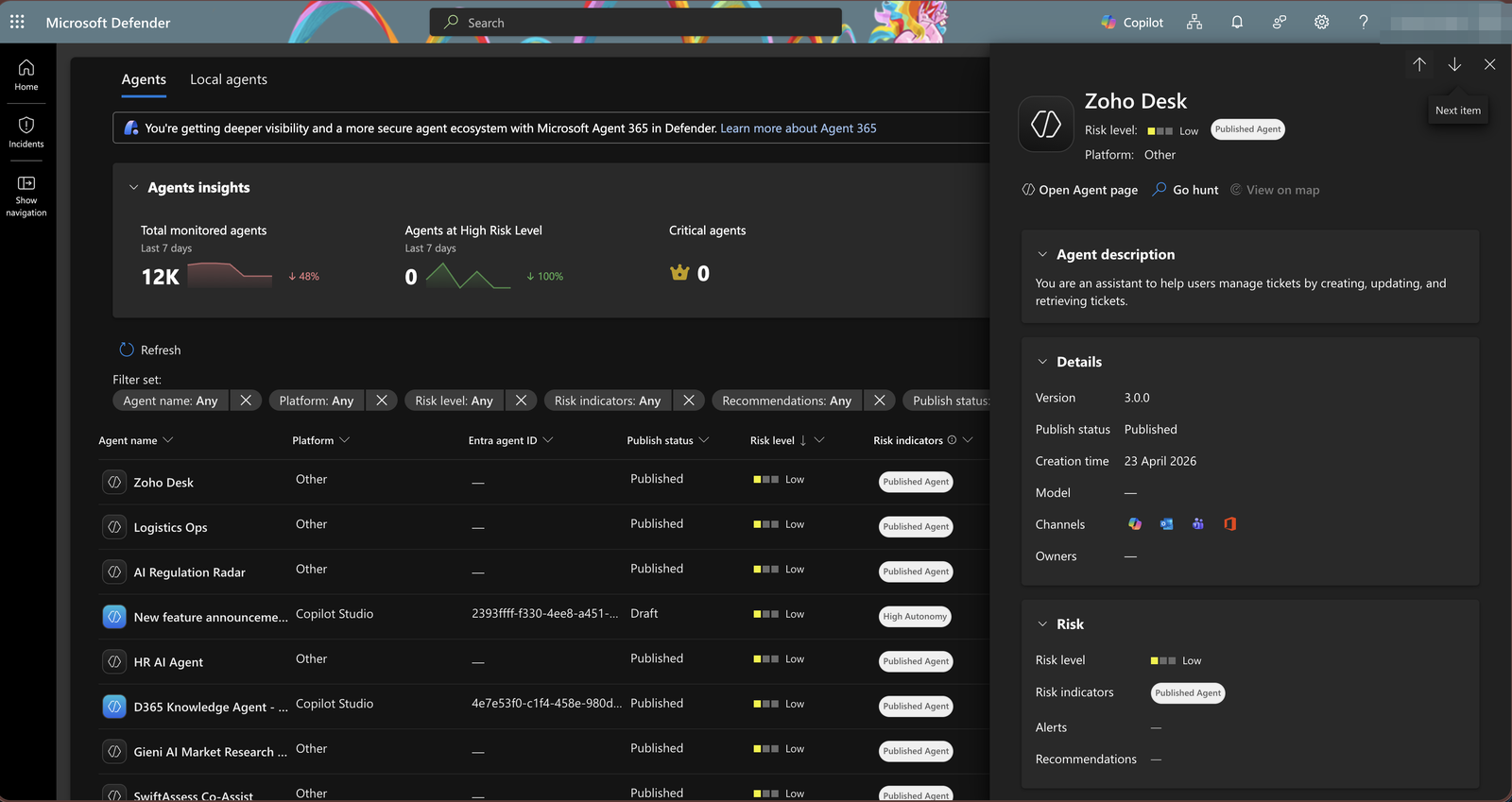Remove the Agent name filter
The width and height of the screenshot is (1512, 802).
[246, 401]
